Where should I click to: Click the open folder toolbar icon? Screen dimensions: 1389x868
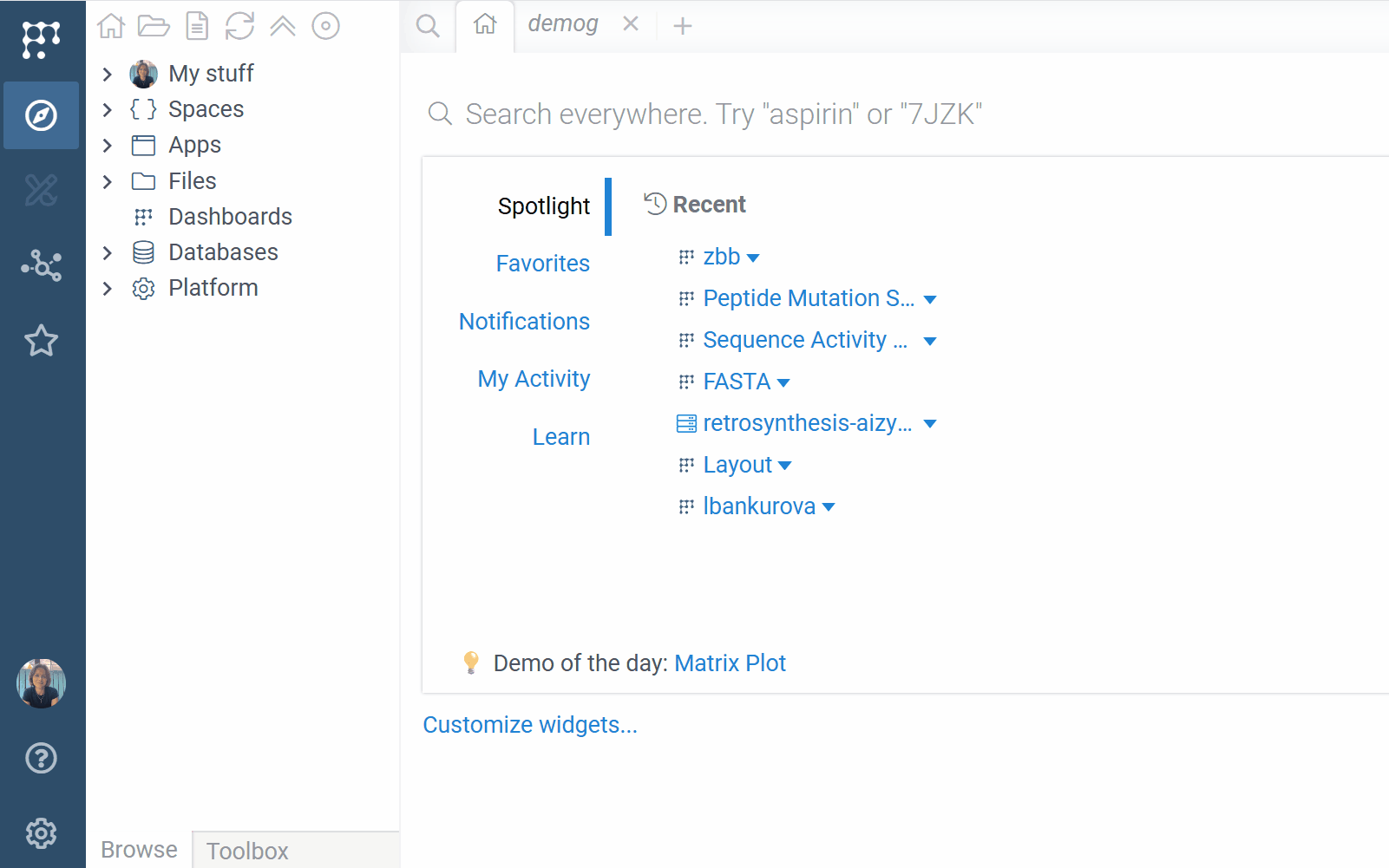(x=154, y=26)
